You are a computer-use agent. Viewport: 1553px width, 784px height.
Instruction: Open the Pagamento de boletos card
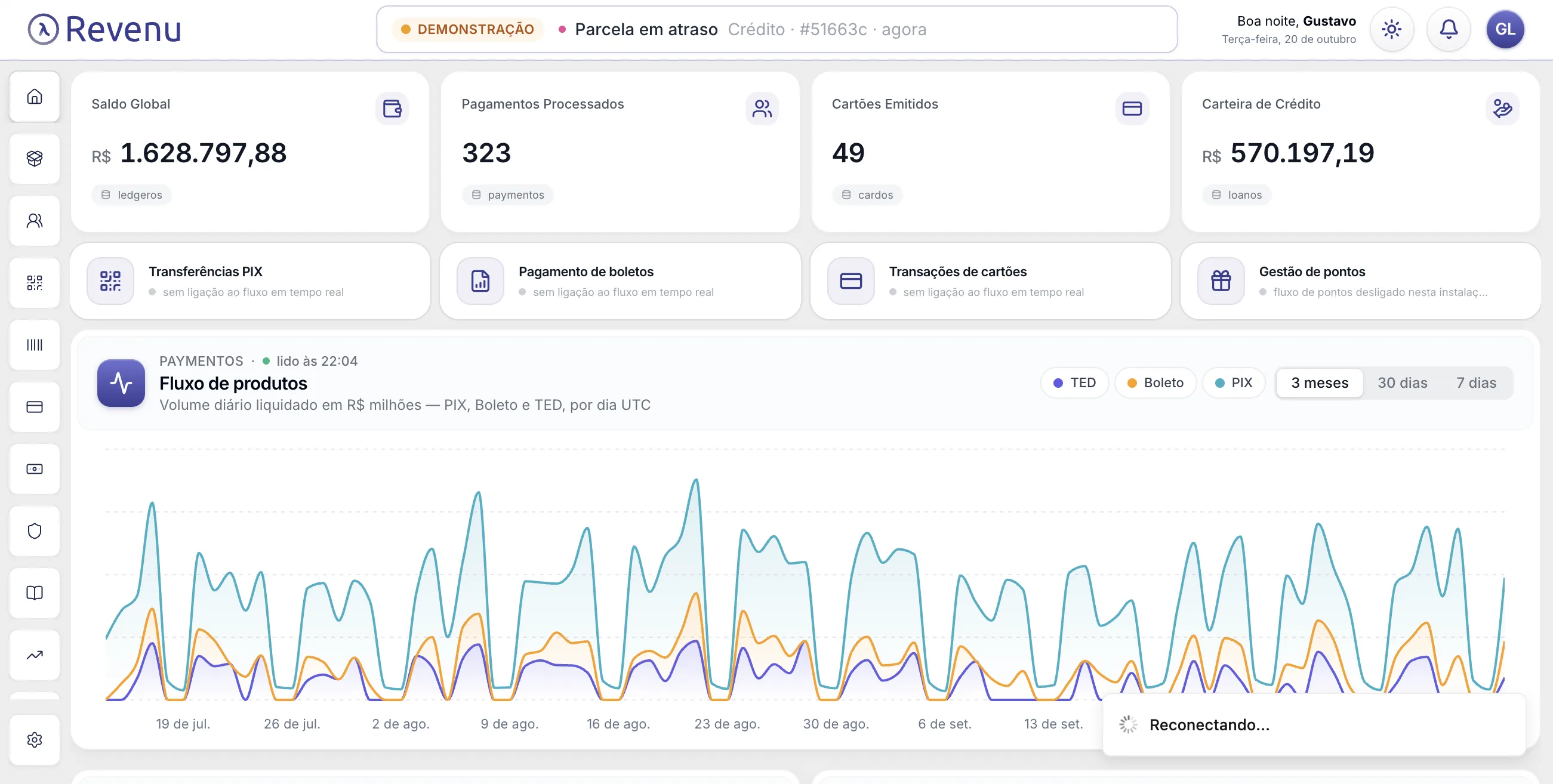click(x=620, y=281)
